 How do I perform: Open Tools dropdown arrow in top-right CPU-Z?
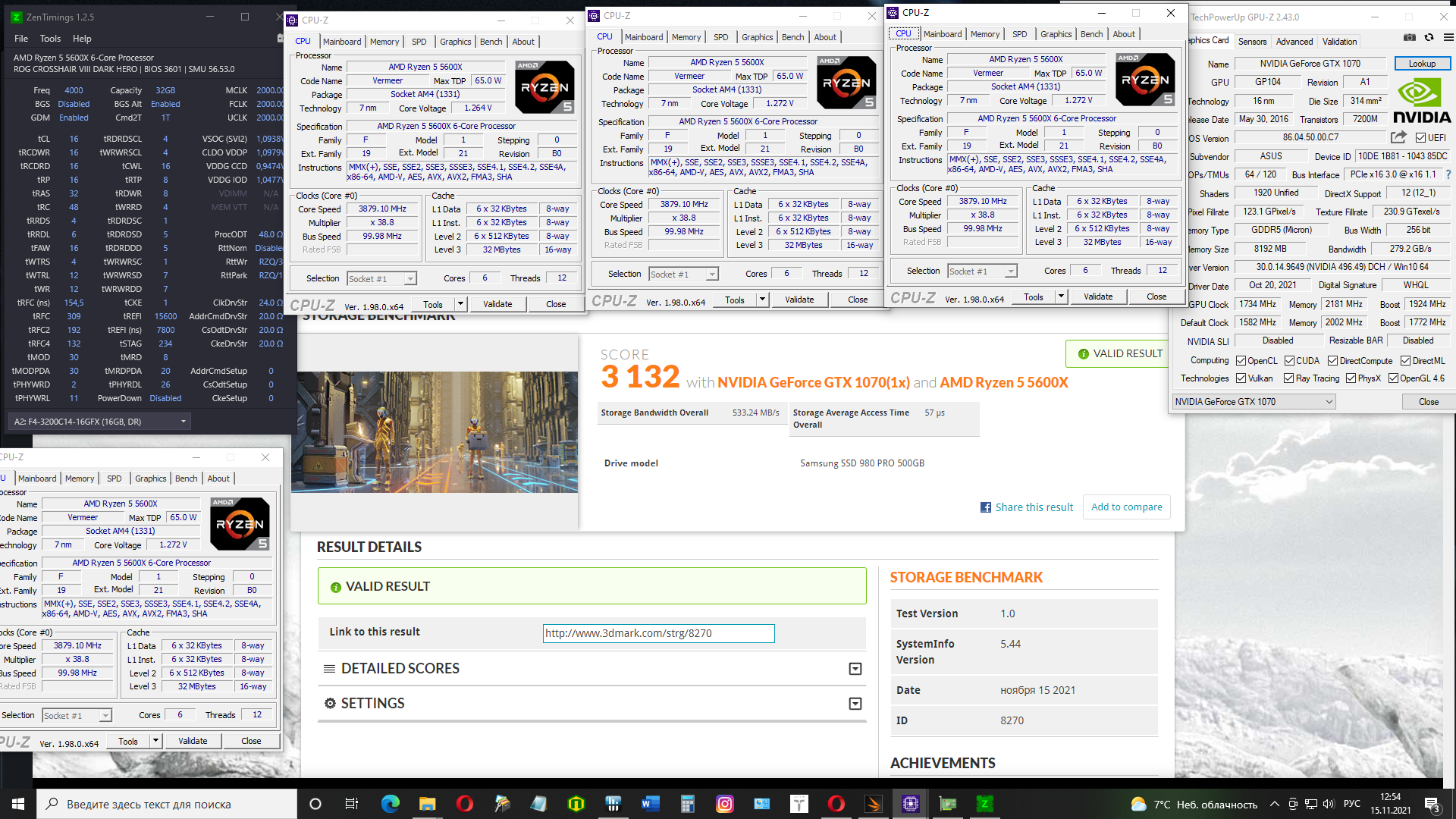[1061, 297]
